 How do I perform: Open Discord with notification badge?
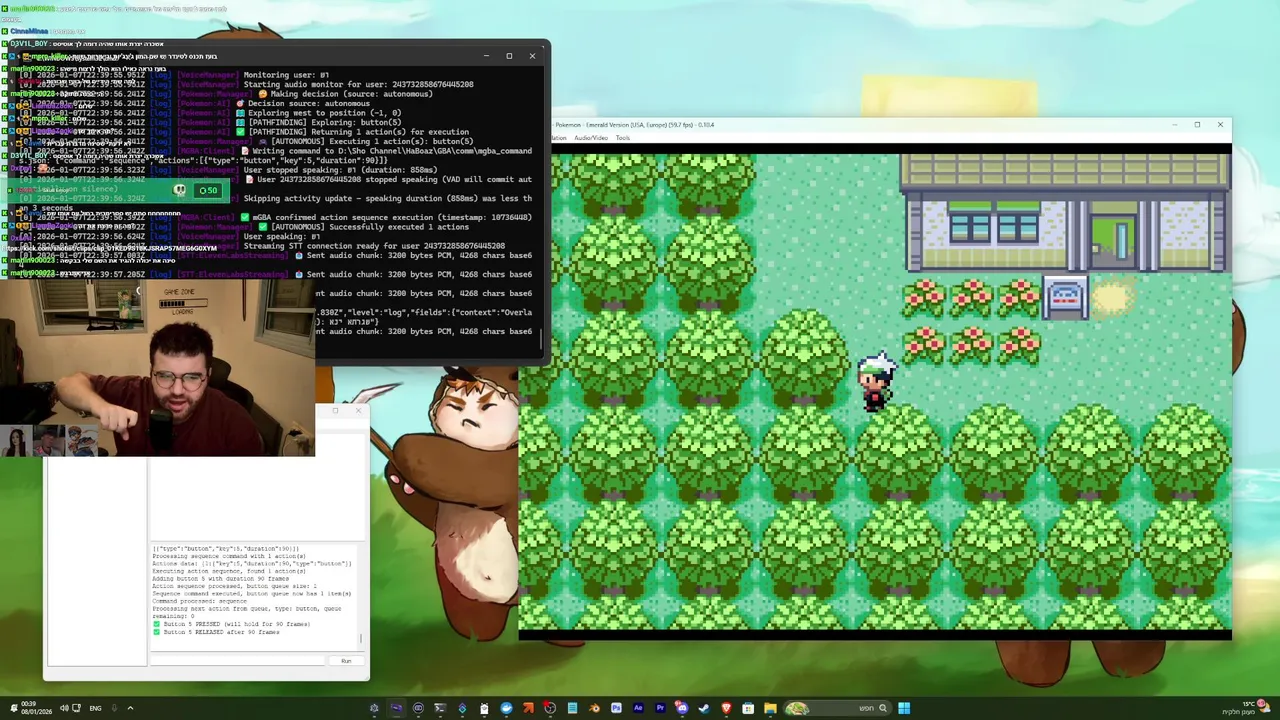(682, 708)
